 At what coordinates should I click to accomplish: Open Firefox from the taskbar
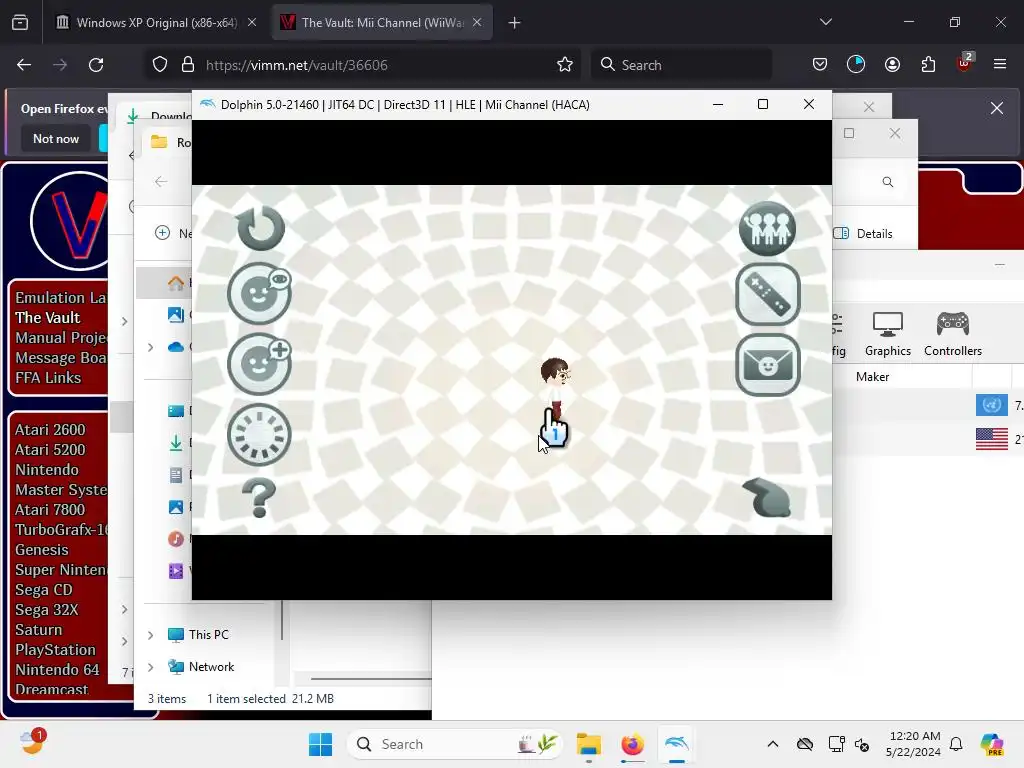coord(632,744)
